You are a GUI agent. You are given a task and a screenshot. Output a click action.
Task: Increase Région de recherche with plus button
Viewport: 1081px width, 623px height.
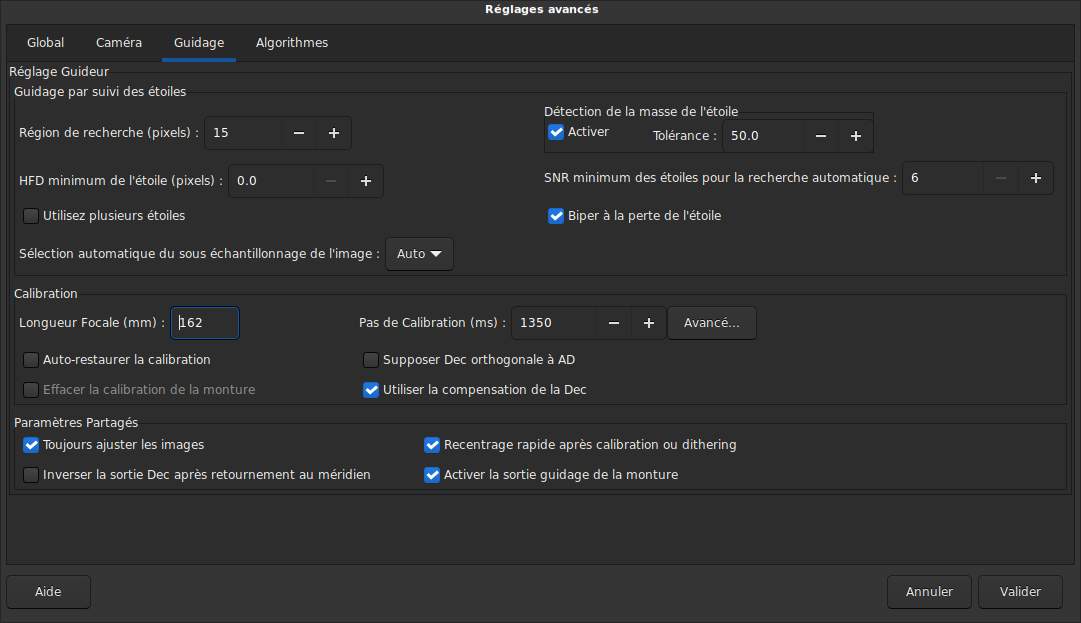click(334, 132)
